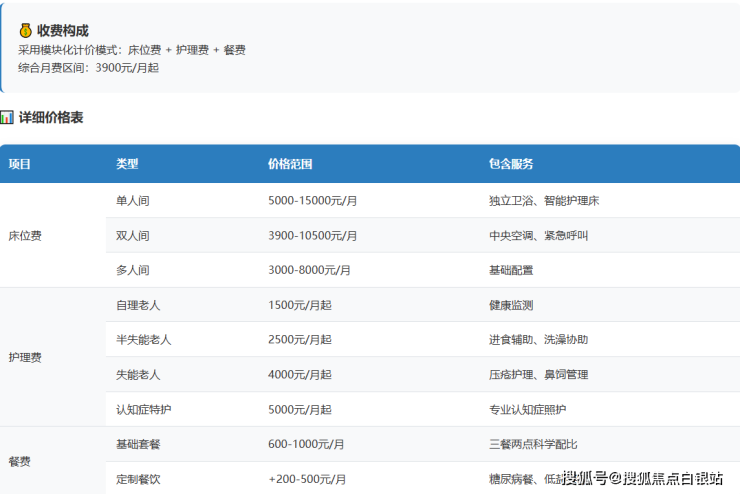The image size is (740, 494).
Task: Click the 综合月费区间 3900元/月起 text
Action: 88,68
